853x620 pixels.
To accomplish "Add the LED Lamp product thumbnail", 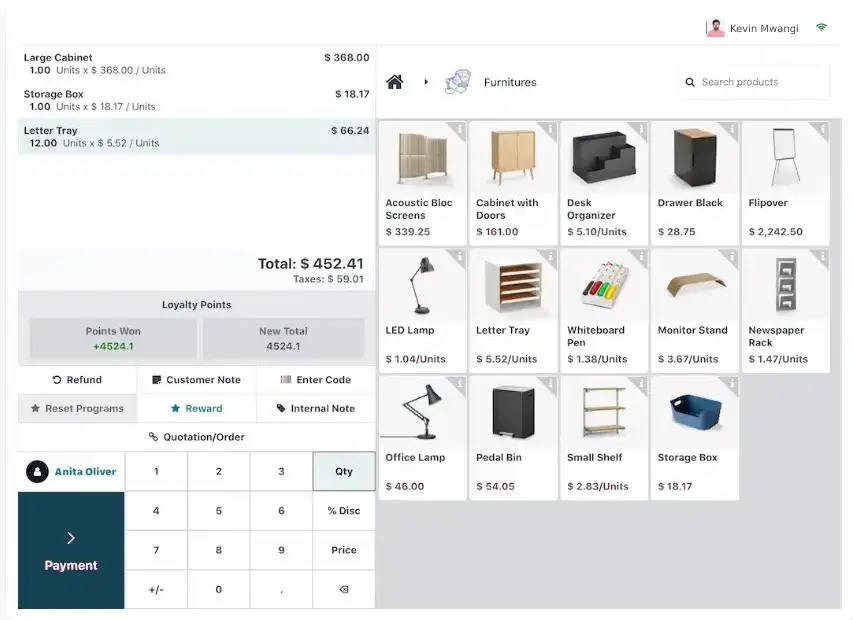I will [x=422, y=285].
